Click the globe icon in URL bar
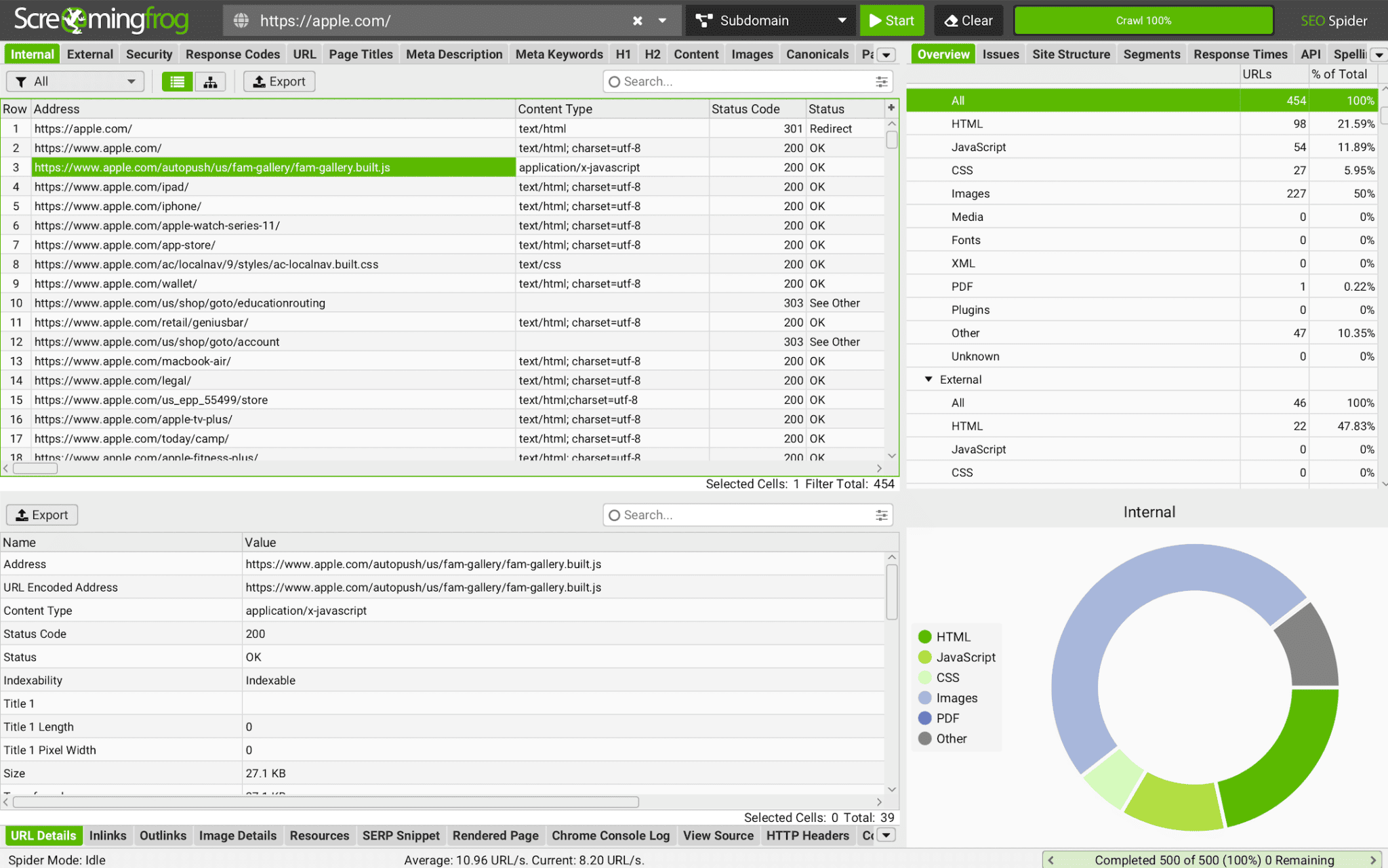Screen dimensions: 1388x868 241,21
